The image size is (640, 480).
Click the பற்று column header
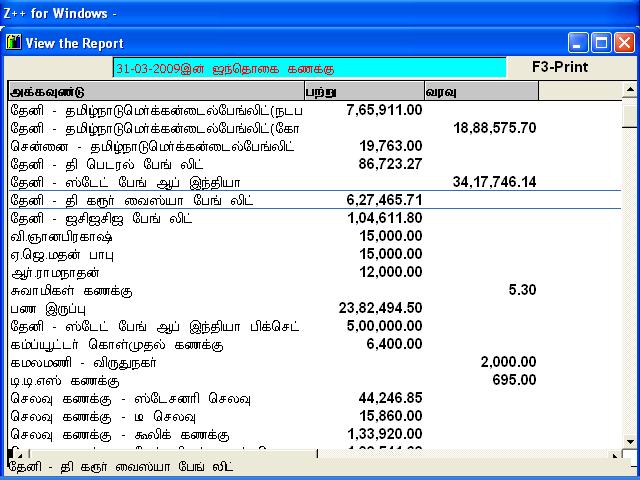[x=364, y=91]
